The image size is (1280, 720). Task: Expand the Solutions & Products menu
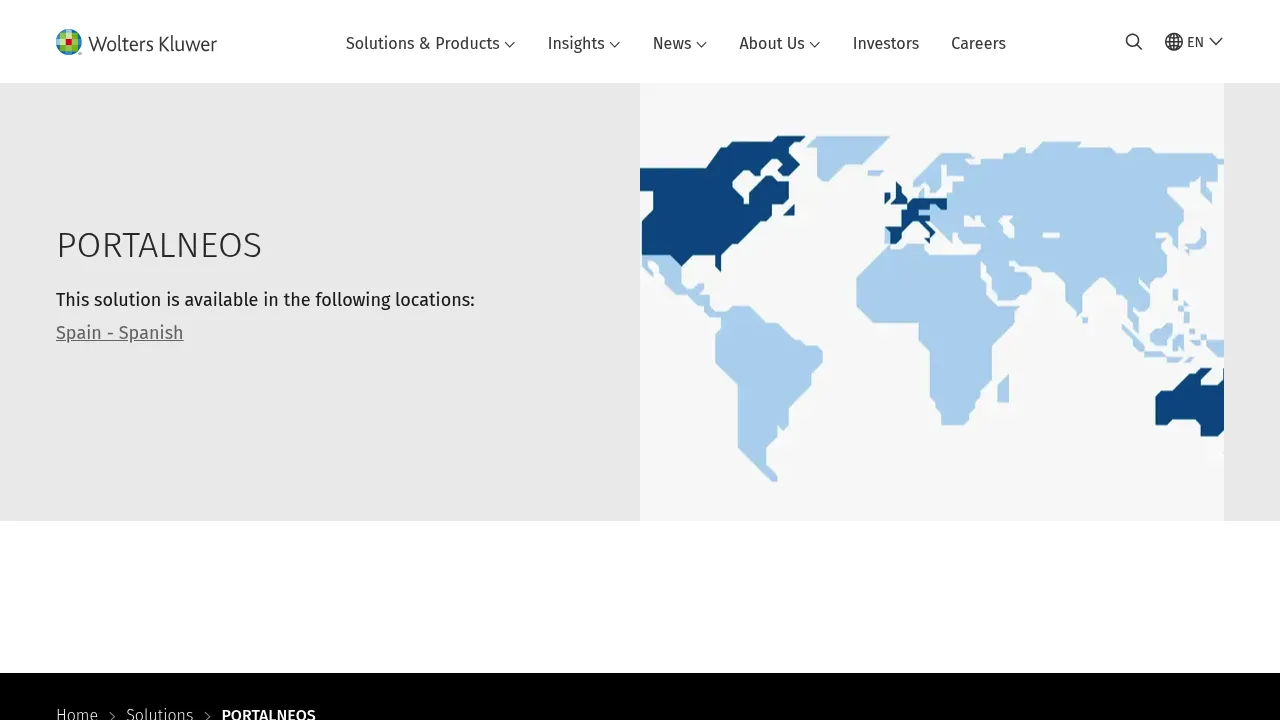(x=430, y=43)
